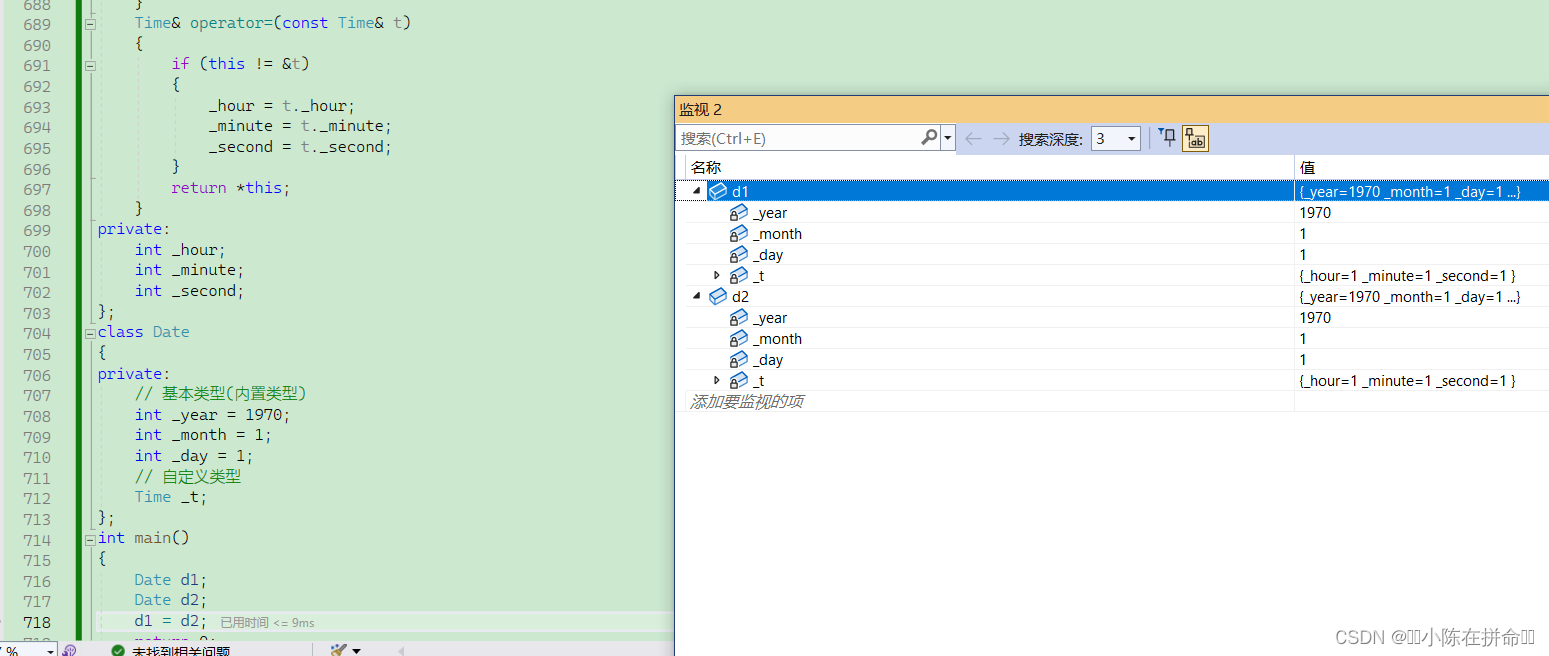Viewport: 1549px width, 656px height.
Task: Click line number 718 in the gutter
Action: coord(36,621)
